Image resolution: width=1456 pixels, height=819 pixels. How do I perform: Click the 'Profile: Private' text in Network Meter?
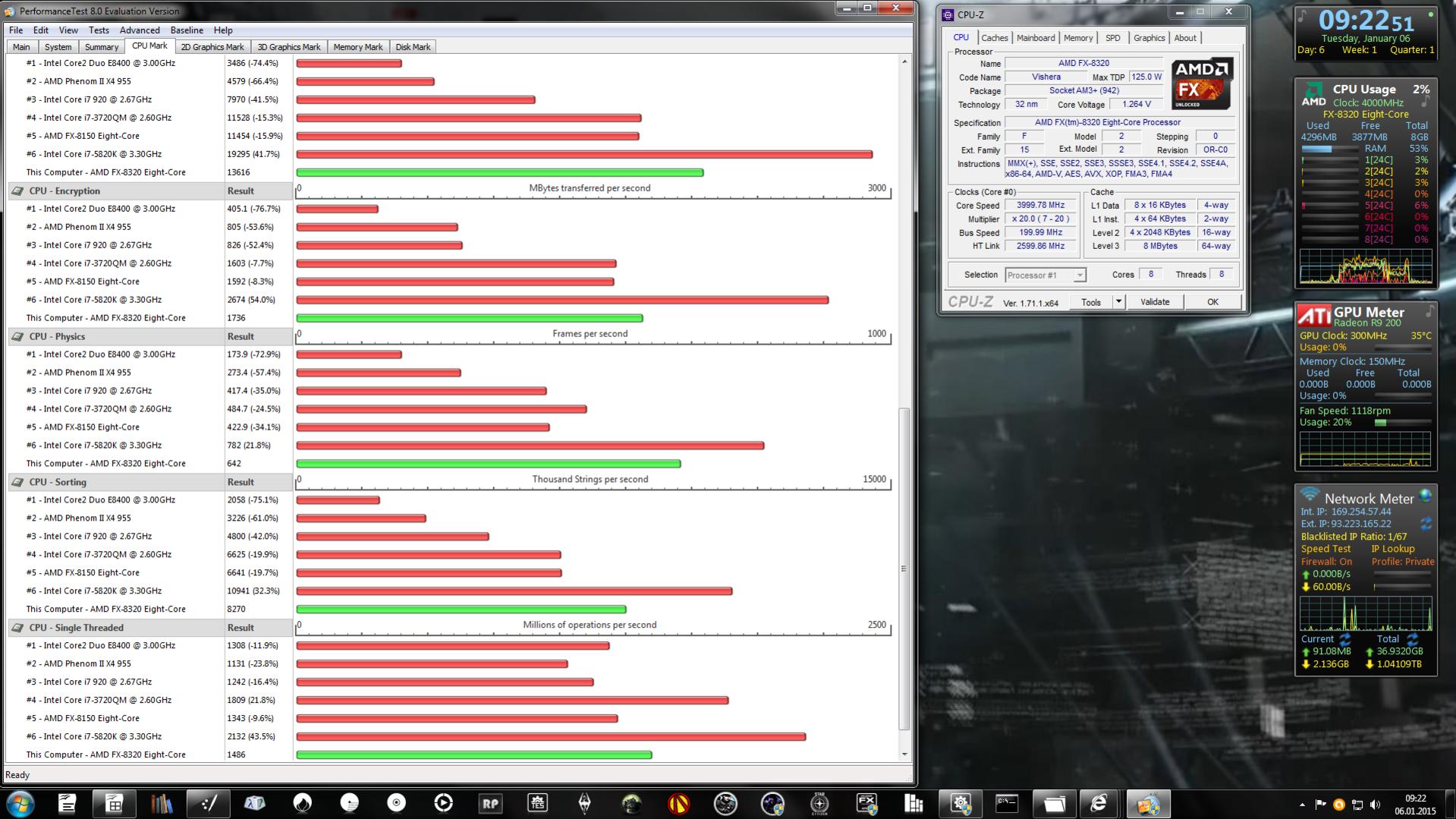click(x=1403, y=562)
